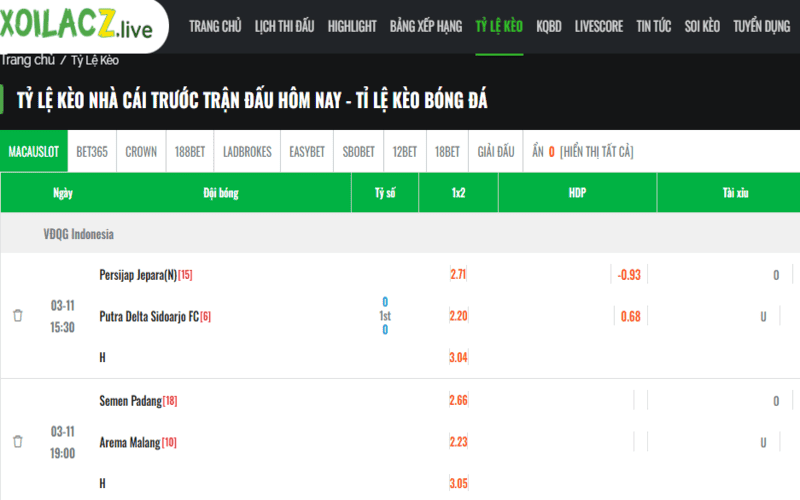Select the LADBROKES tab
The width and height of the screenshot is (800, 500).
[247, 152]
